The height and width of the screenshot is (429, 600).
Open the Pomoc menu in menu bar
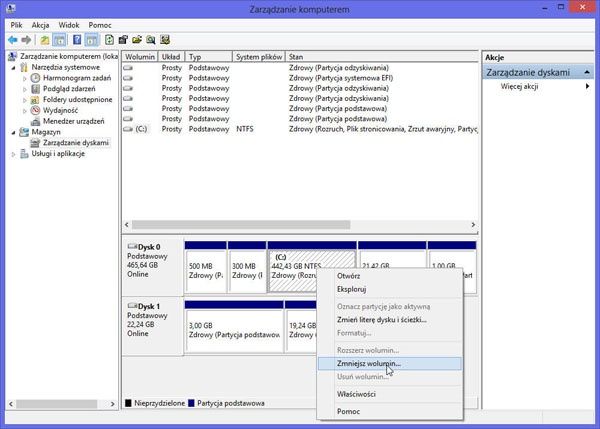(99, 25)
